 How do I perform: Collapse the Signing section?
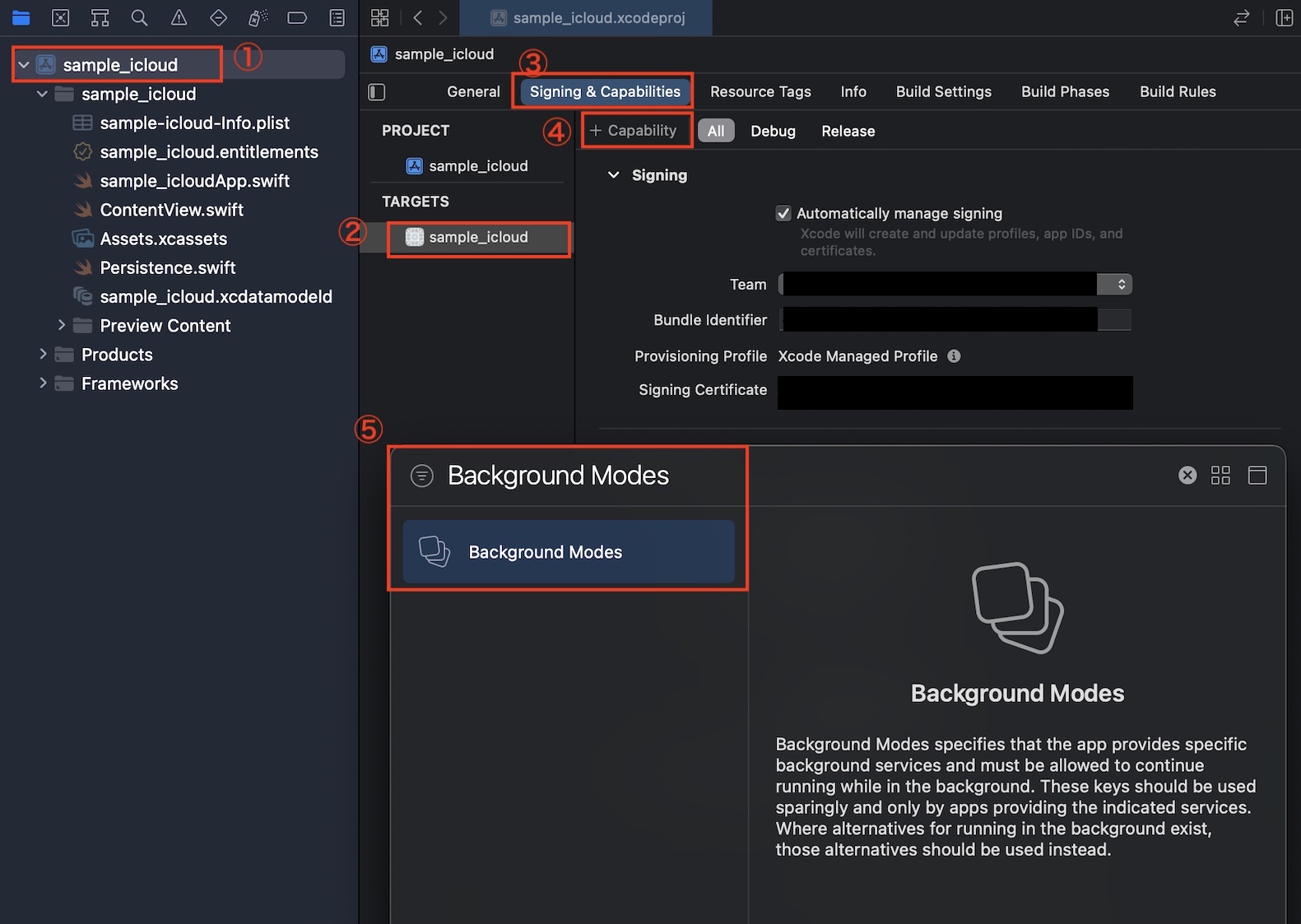point(613,175)
